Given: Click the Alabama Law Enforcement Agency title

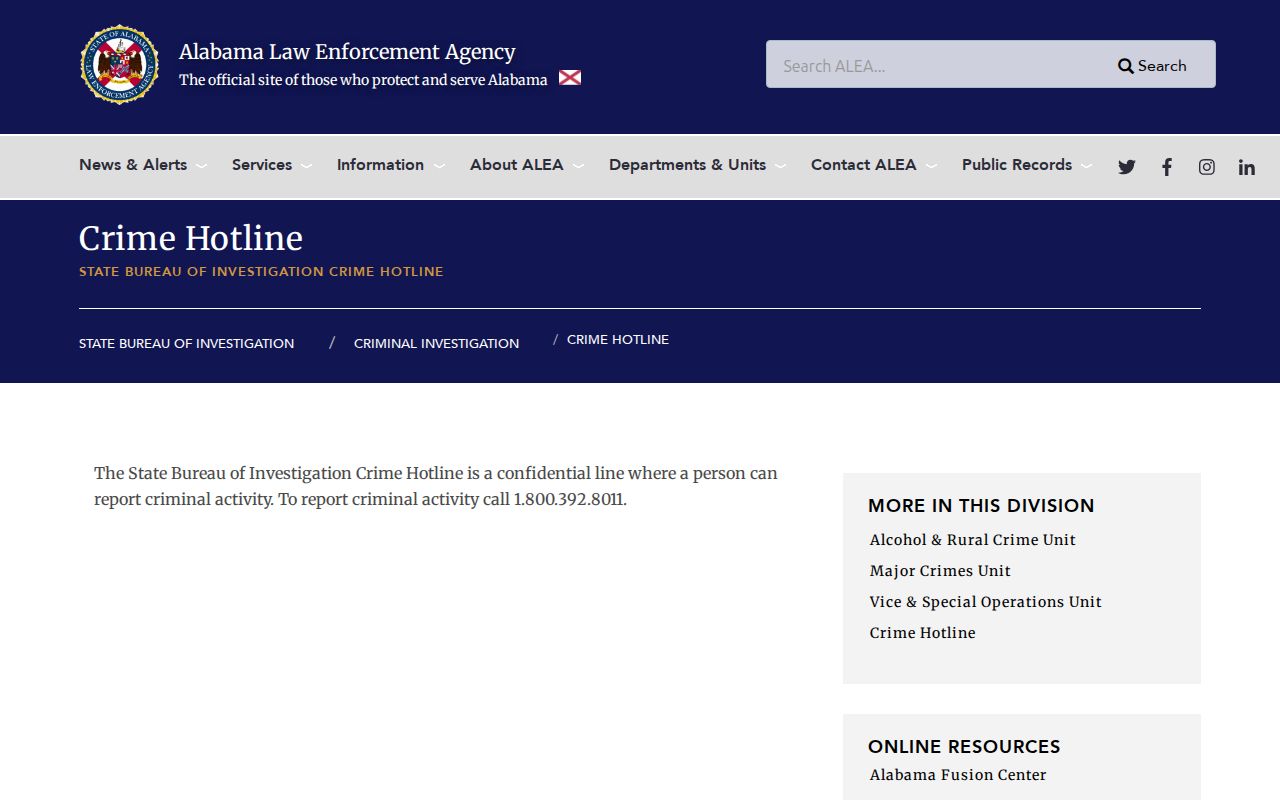Looking at the screenshot, I should [347, 52].
